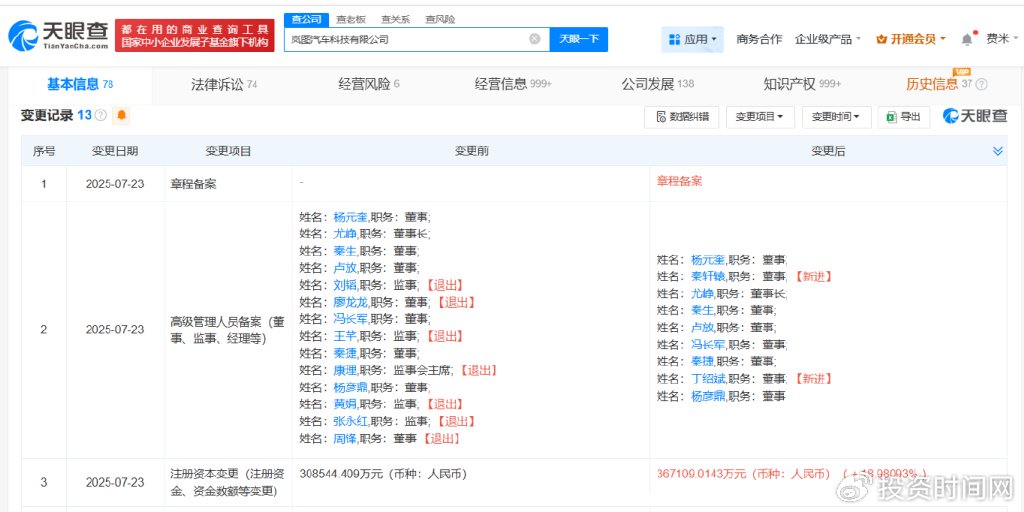This screenshot has height=512, width=1024.
Task: Open 秦轩辕 in the 变更后 column
Action: coord(708,276)
